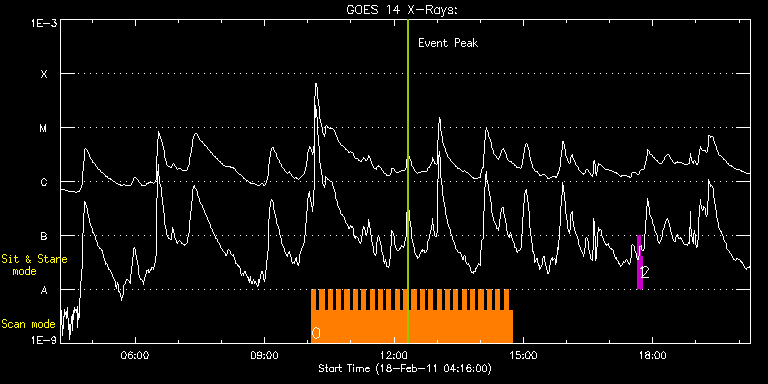Click the 15:00 time axis tick label
768x384 pixels.
coord(524,355)
